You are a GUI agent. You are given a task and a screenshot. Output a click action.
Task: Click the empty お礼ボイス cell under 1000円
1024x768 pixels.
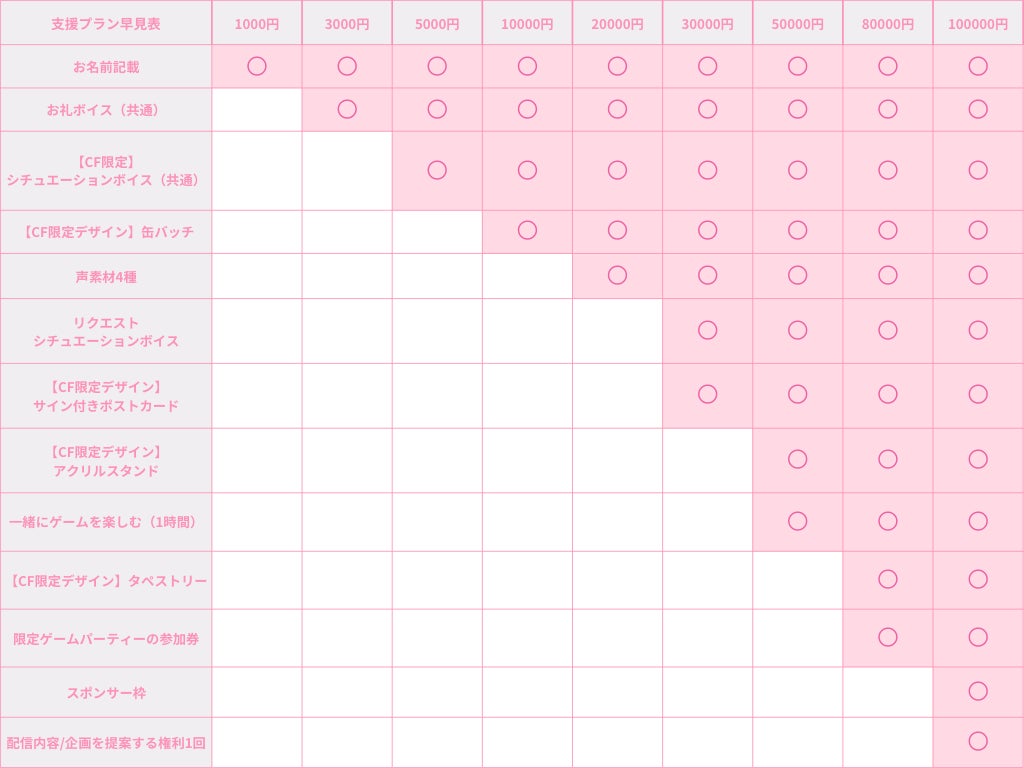click(x=257, y=109)
